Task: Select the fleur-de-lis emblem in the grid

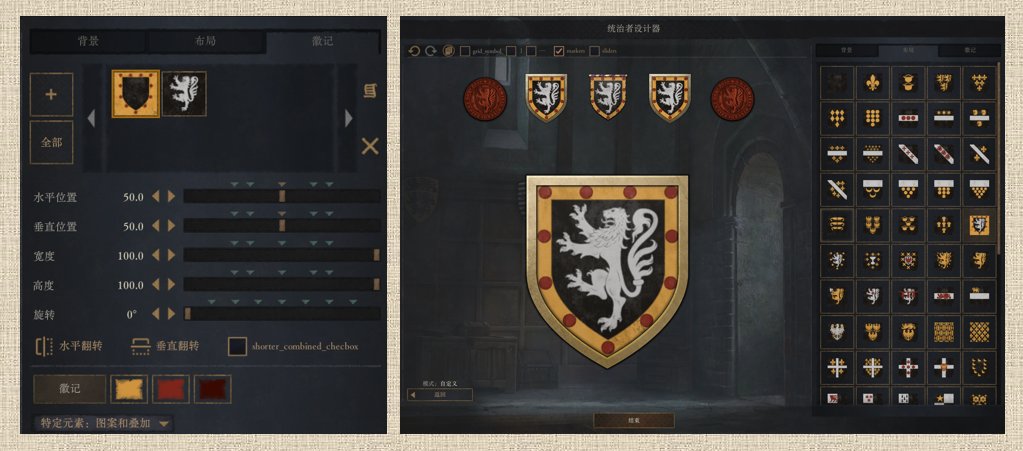Action: point(872,83)
